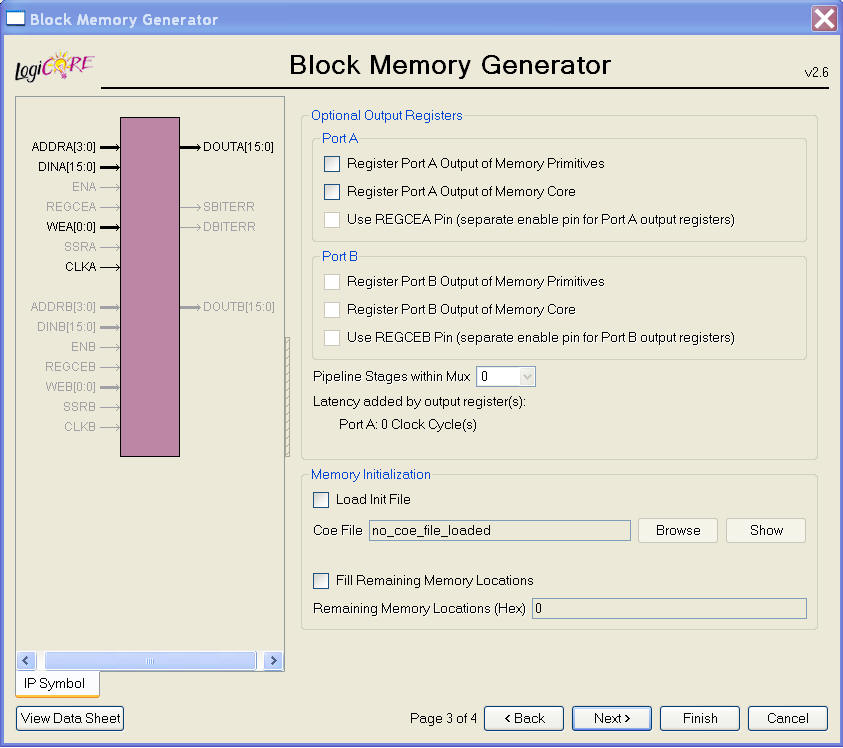Click the Coe File input field
Screen dimensions: 843x748
coord(499,531)
